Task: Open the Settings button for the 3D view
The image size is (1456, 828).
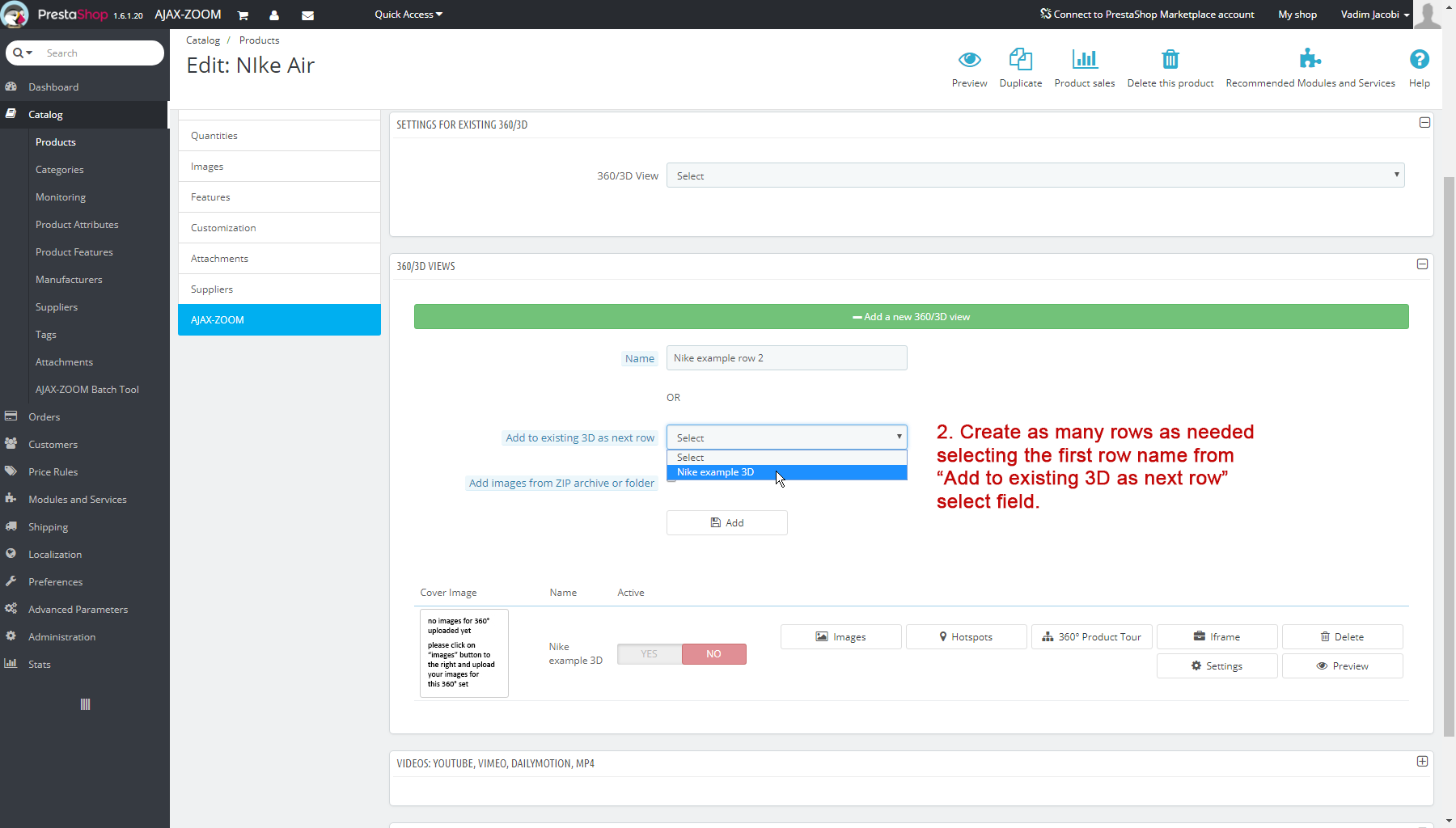Action: 1217,666
